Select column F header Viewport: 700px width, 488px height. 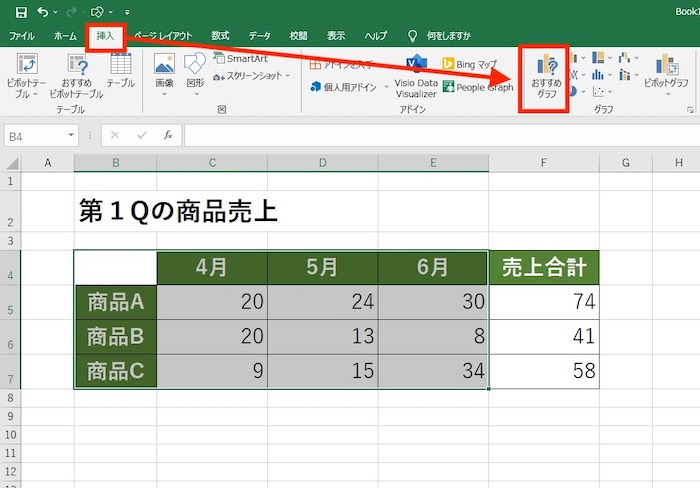point(543,163)
